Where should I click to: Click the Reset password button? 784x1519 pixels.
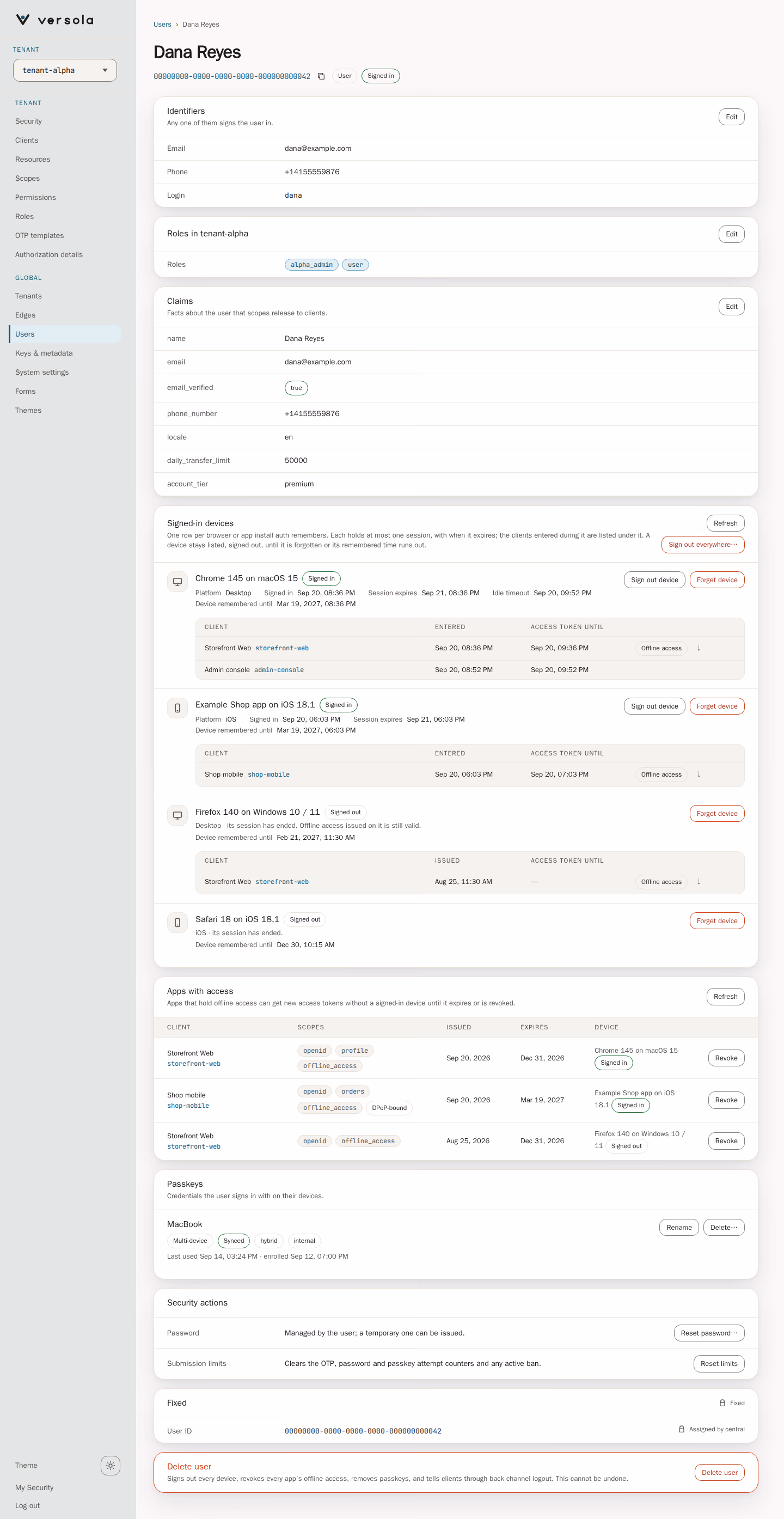click(709, 1333)
